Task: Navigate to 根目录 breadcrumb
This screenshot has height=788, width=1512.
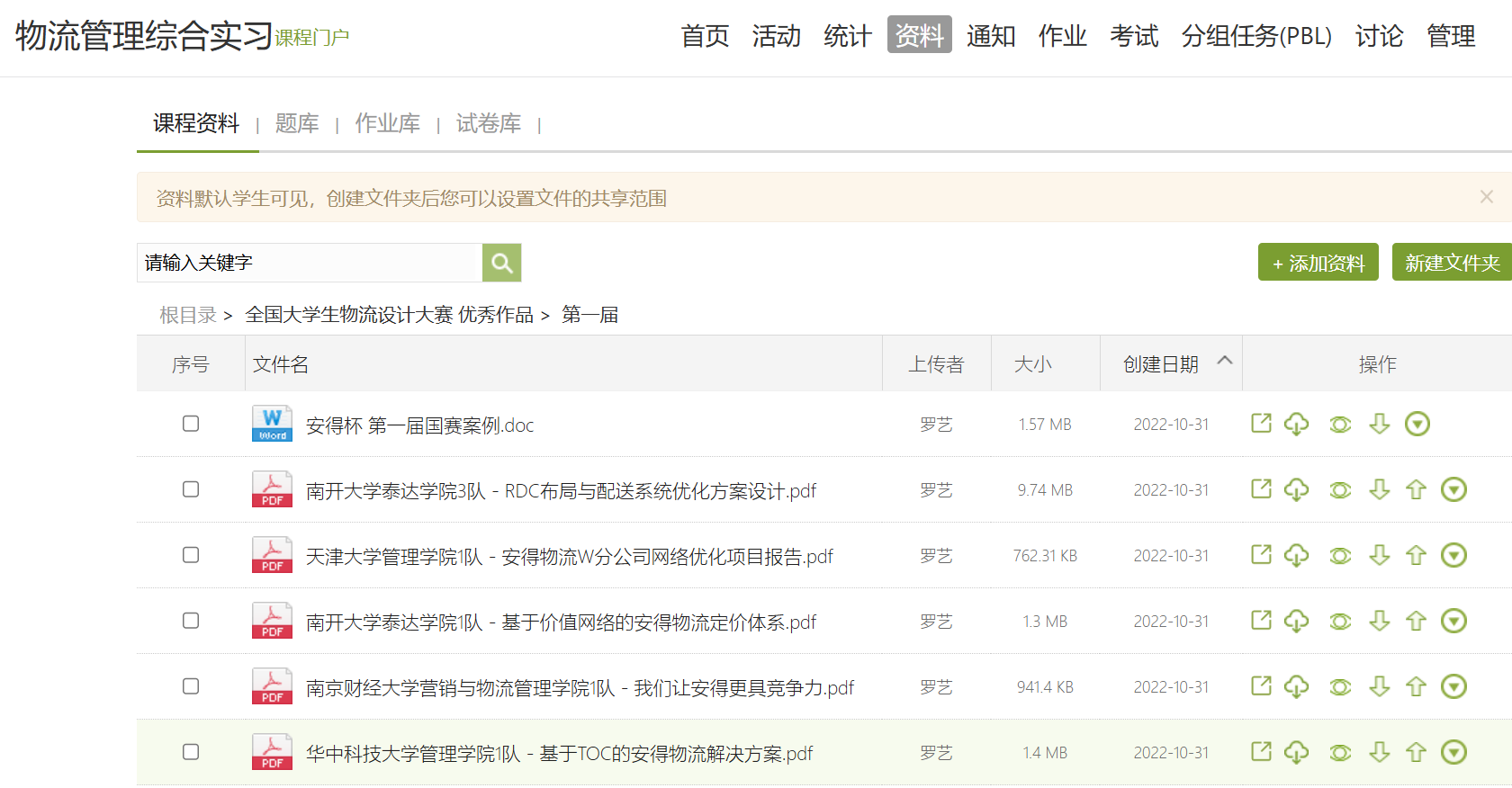Action: coord(188,315)
